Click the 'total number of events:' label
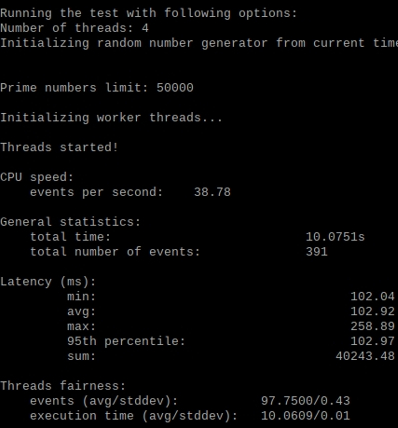 pyautogui.click(x=115, y=252)
